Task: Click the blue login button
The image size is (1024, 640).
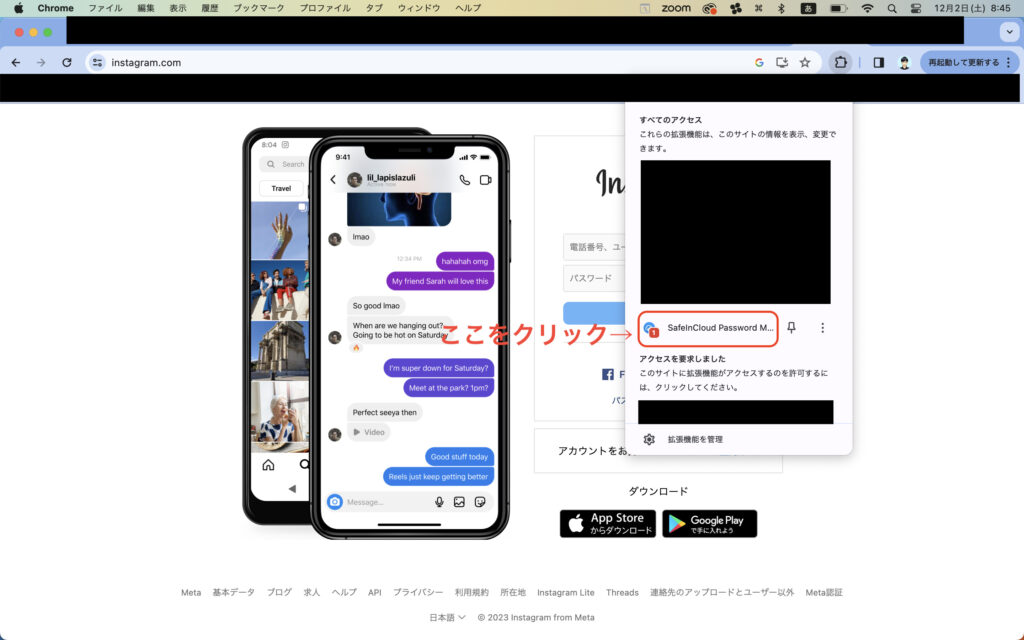Action: click(594, 313)
